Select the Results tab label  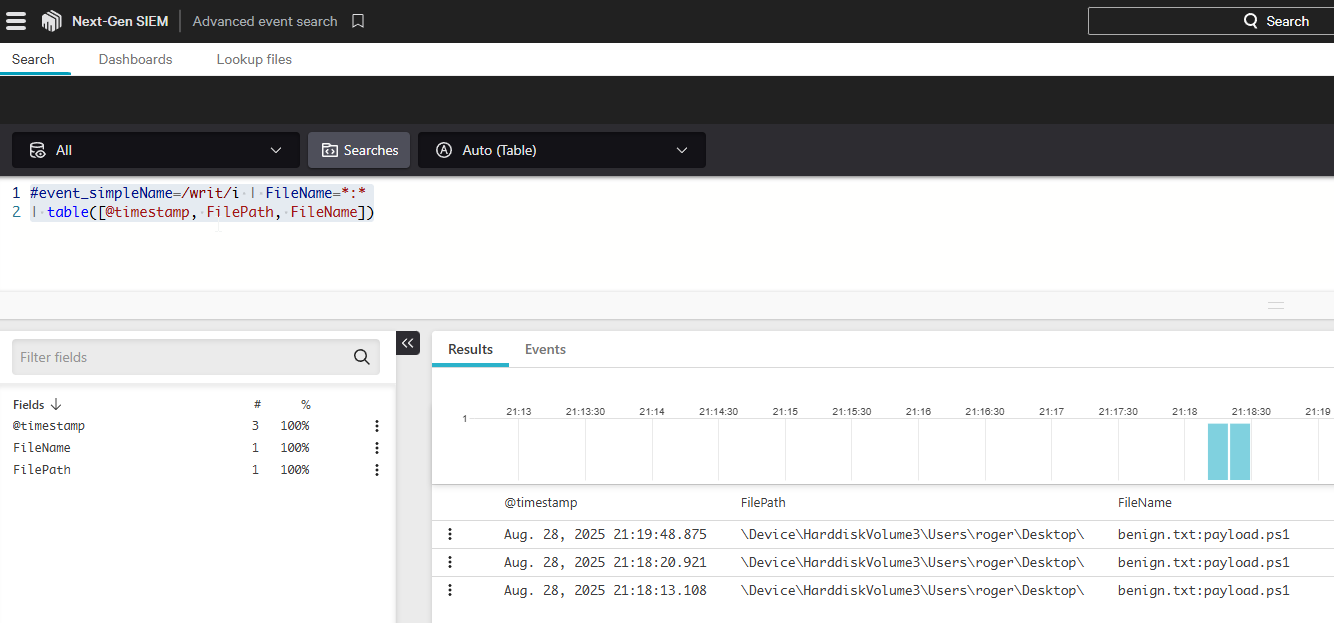click(470, 349)
